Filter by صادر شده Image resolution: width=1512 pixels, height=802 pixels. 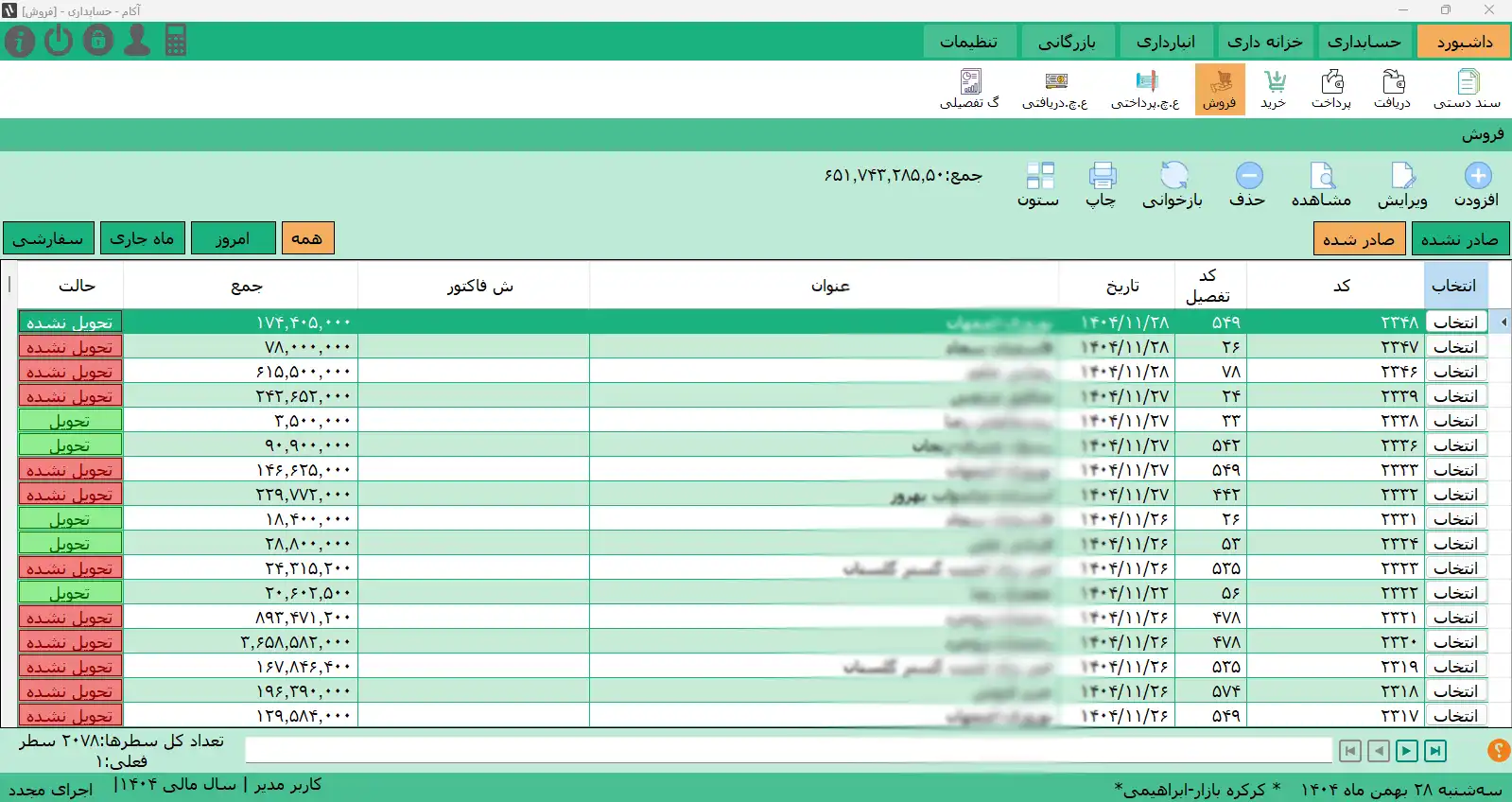[x=1359, y=239]
